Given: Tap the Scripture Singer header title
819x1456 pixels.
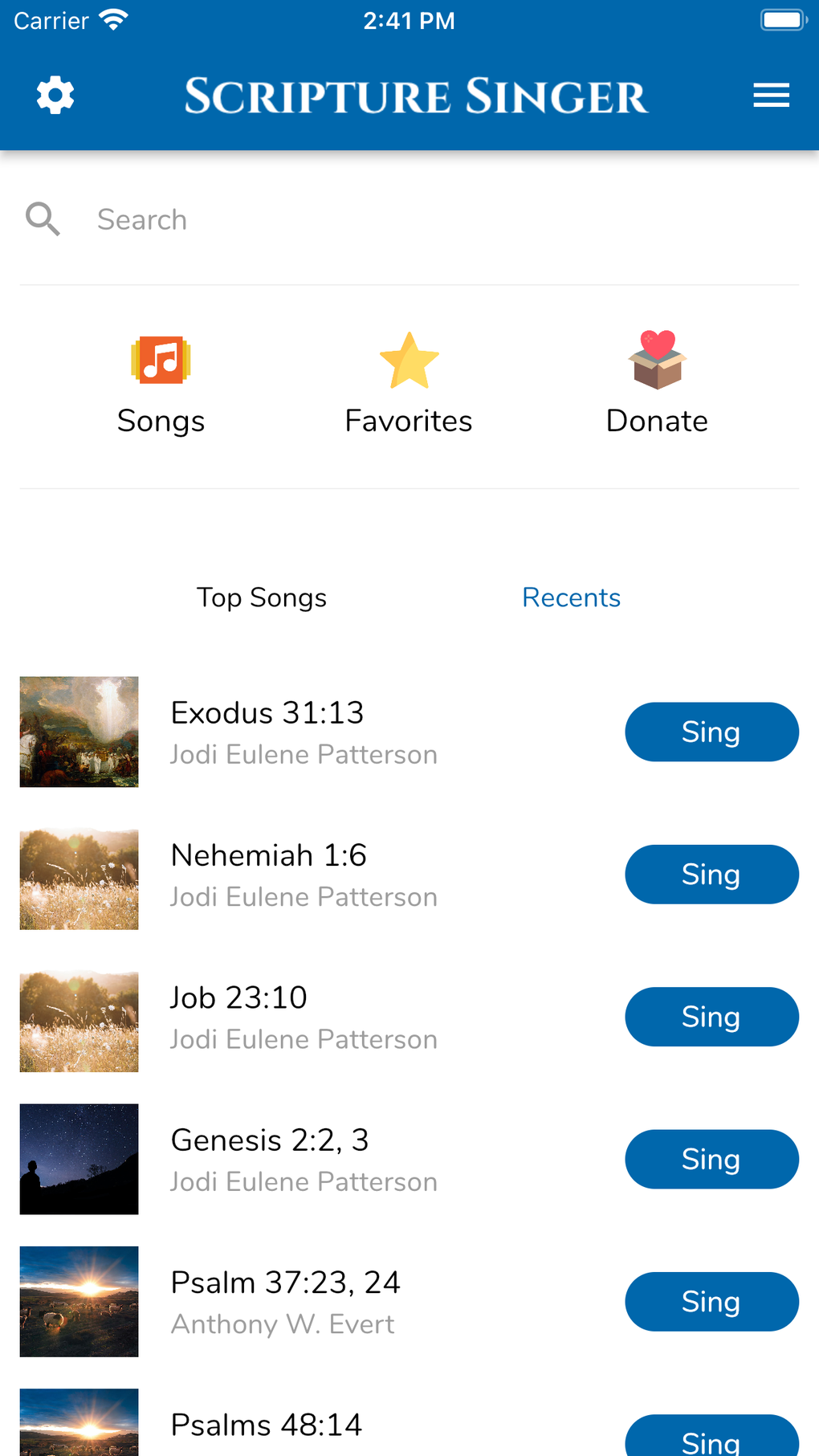Looking at the screenshot, I should tap(416, 96).
